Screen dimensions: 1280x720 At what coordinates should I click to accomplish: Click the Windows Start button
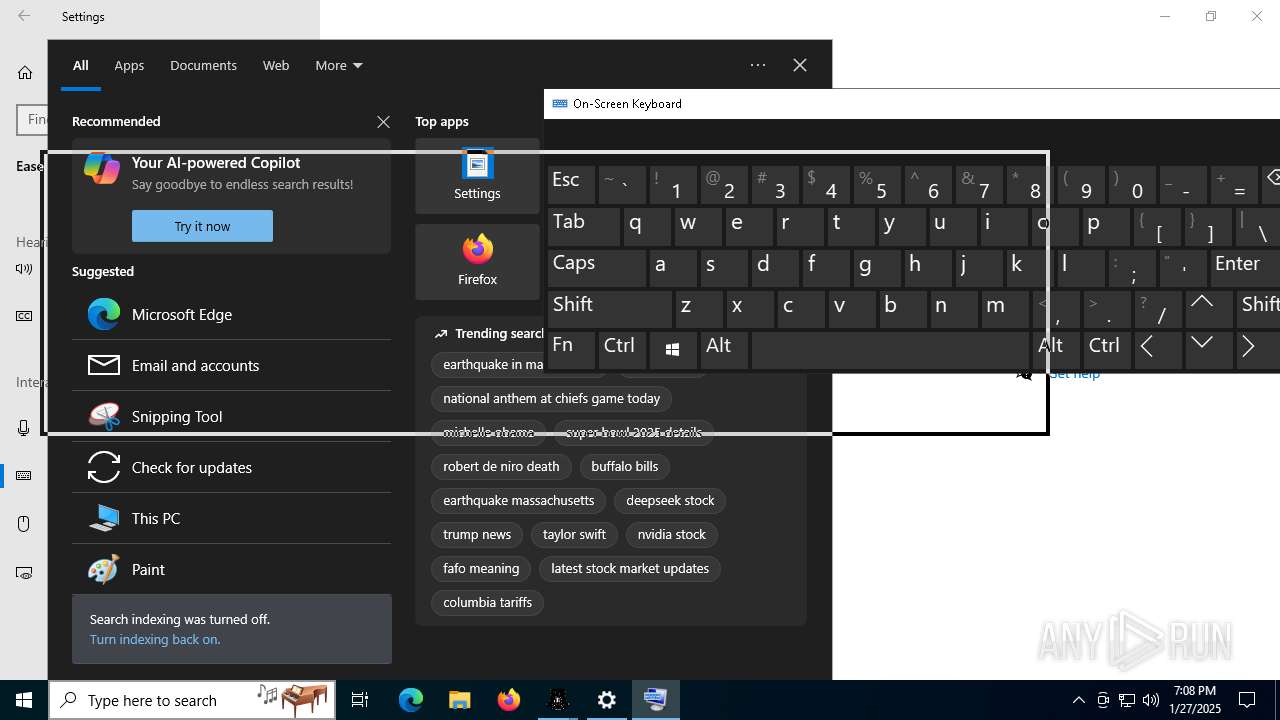pyautogui.click(x=24, y=700)
